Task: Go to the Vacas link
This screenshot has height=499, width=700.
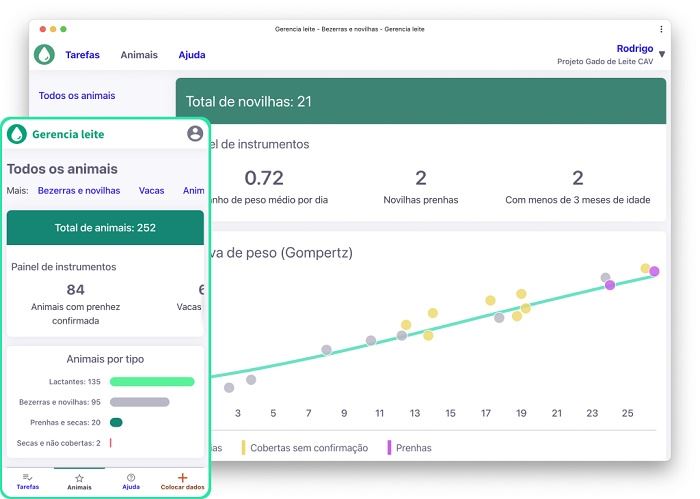Action: coord(151,190)
